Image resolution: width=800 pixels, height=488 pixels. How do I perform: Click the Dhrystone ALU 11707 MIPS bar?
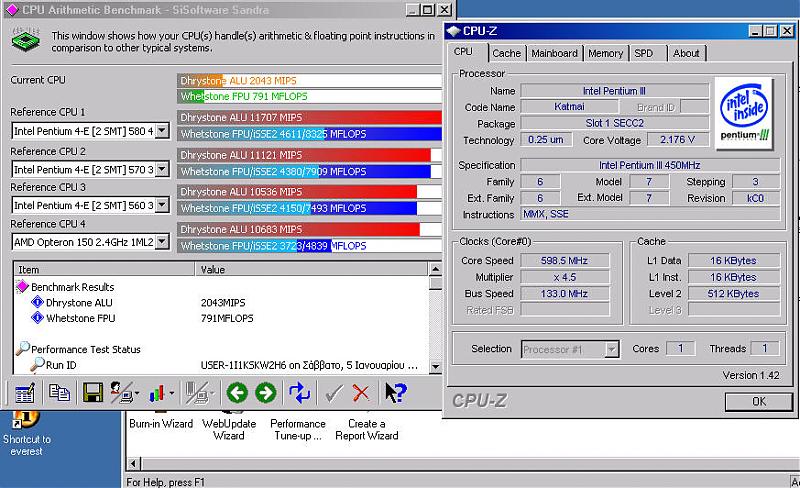pos(309,117)
